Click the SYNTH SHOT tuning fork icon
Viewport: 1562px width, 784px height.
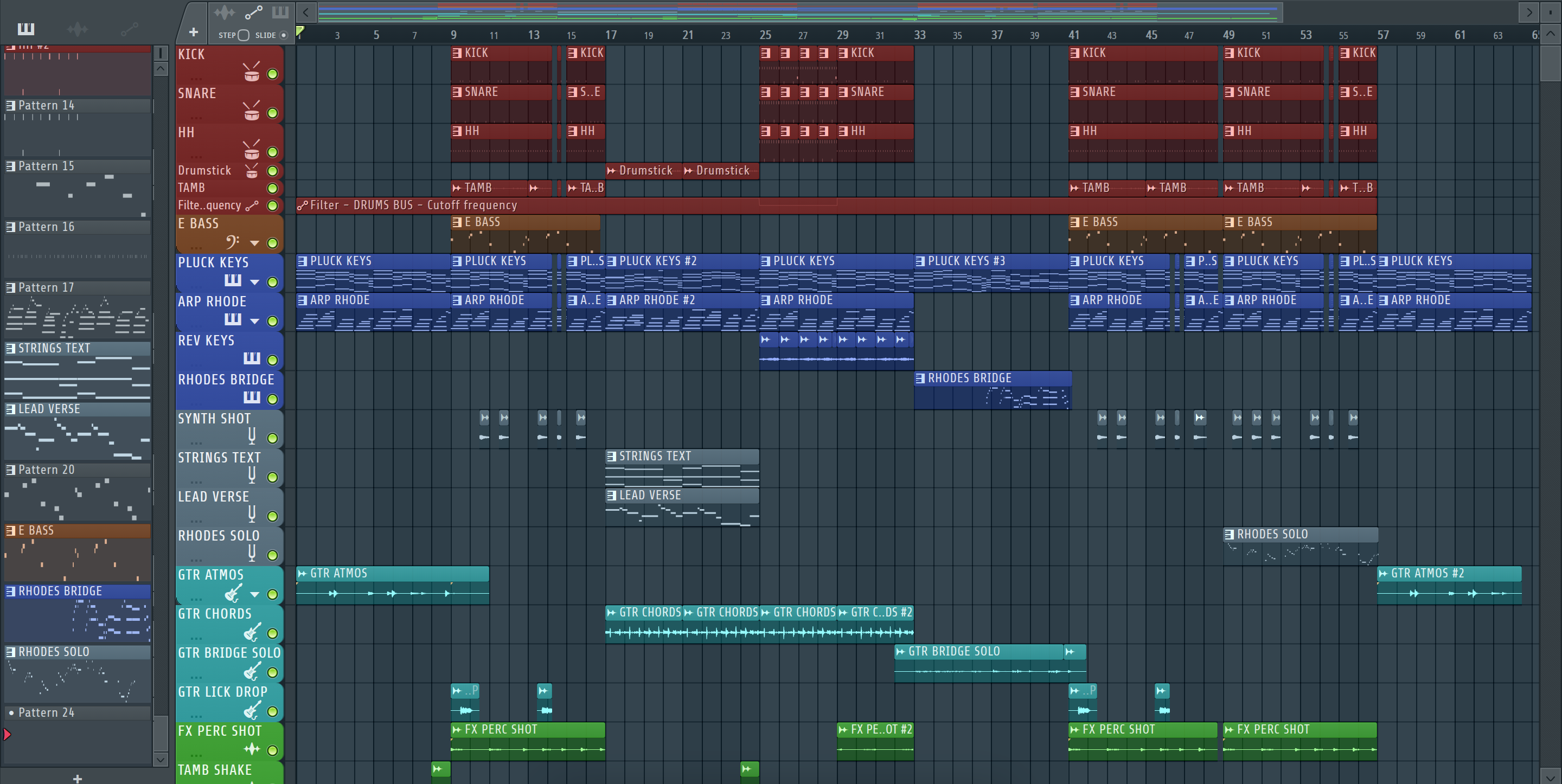pyautogui.click(x=252, y=435)
